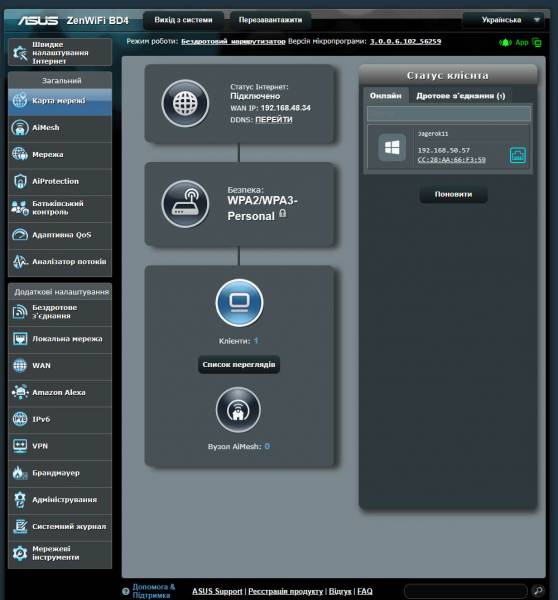Screen dimensions: 558x600
Task: Click the Мережа sidebar icon
Action: pos(20,154)
